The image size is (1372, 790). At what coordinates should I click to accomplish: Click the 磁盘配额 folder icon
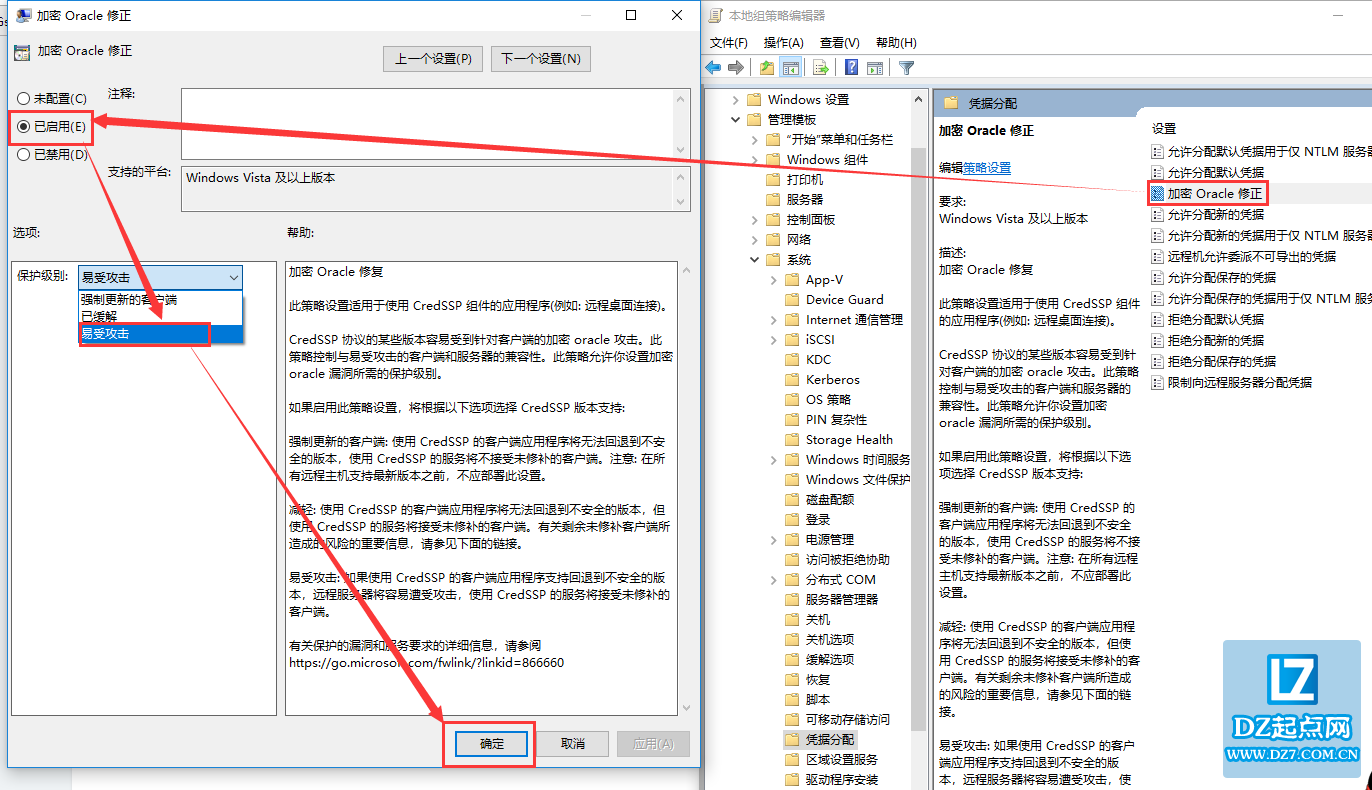[791, 499]
